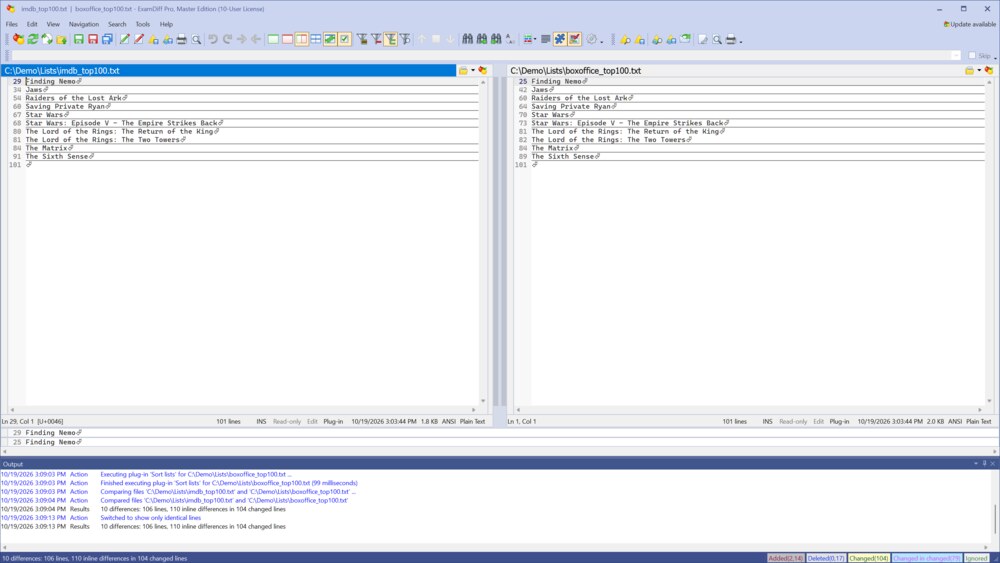Screen dimensions: 1000x563
Task: Click the red Save right file icon
Action: click(93, 40)
